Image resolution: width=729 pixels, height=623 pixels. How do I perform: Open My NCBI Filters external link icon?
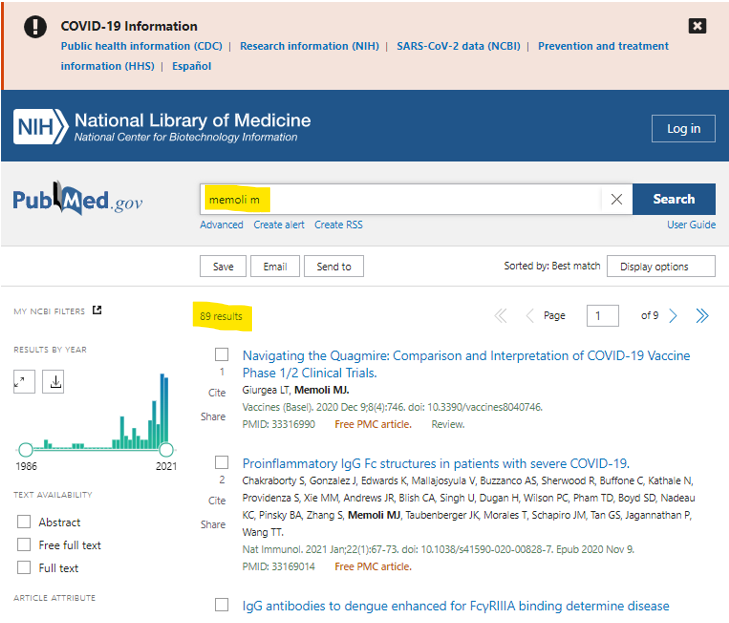(x=97, y=310)
